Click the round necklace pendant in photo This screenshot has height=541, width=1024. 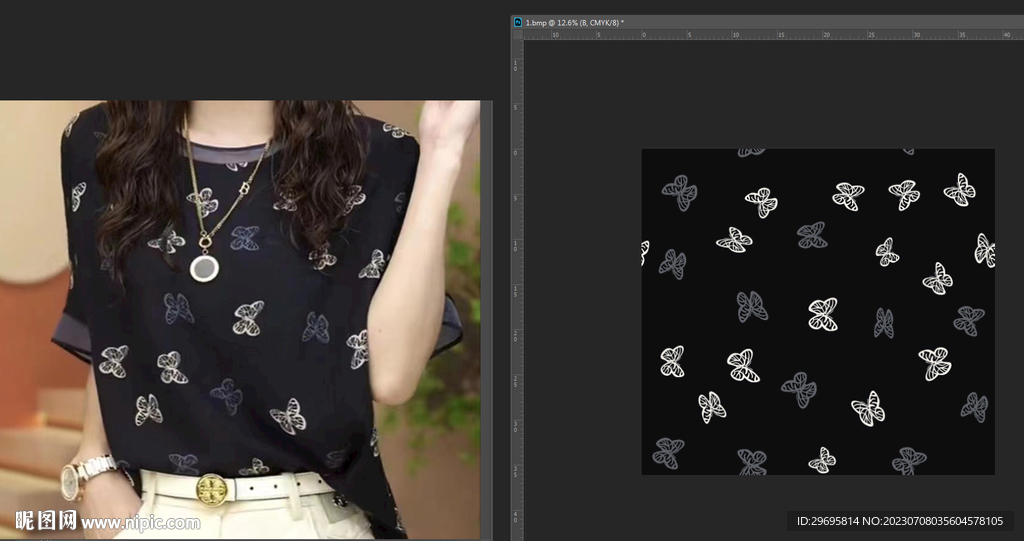205,267
